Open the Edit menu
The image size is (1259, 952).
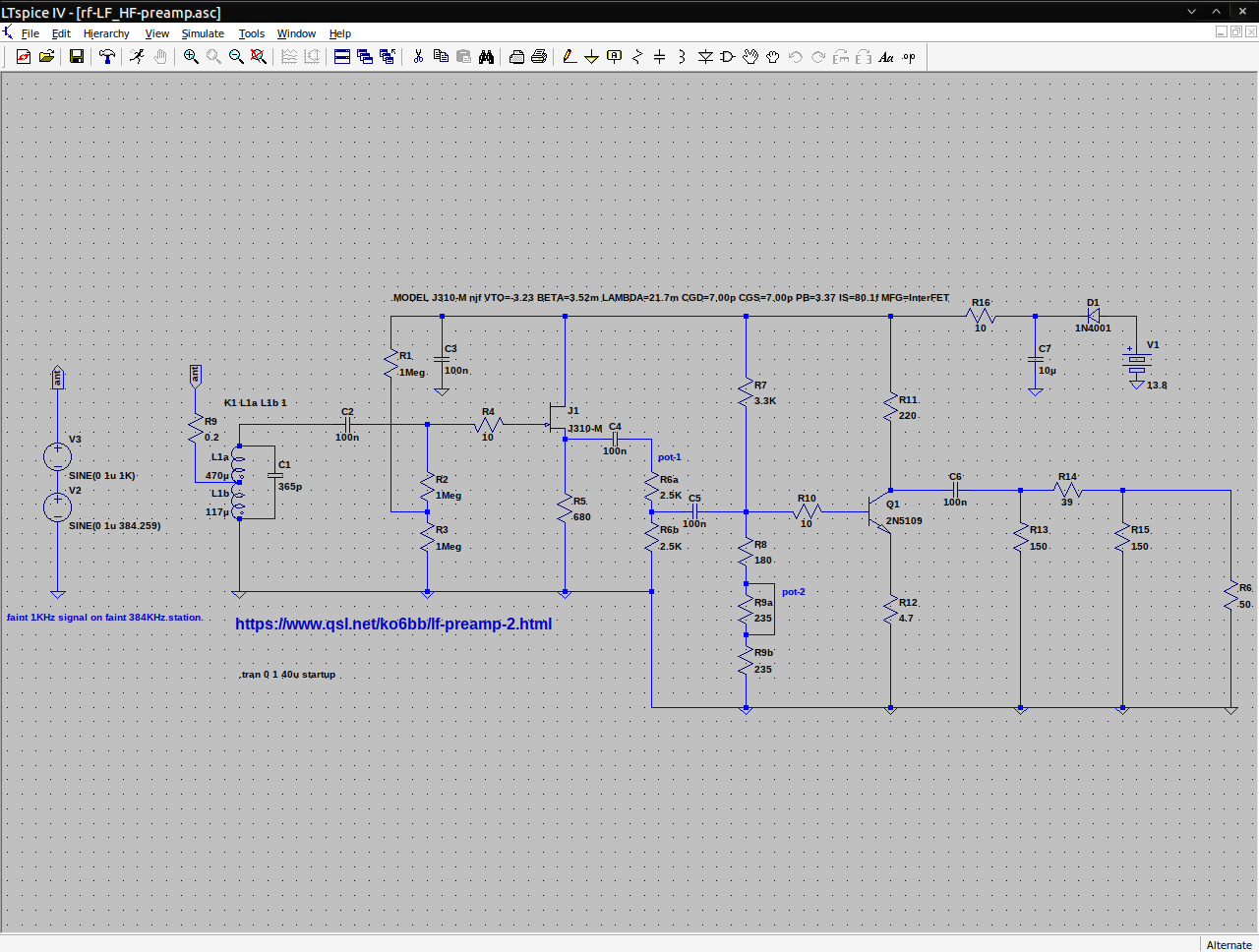pyautogui.click(x=61, y=33)
